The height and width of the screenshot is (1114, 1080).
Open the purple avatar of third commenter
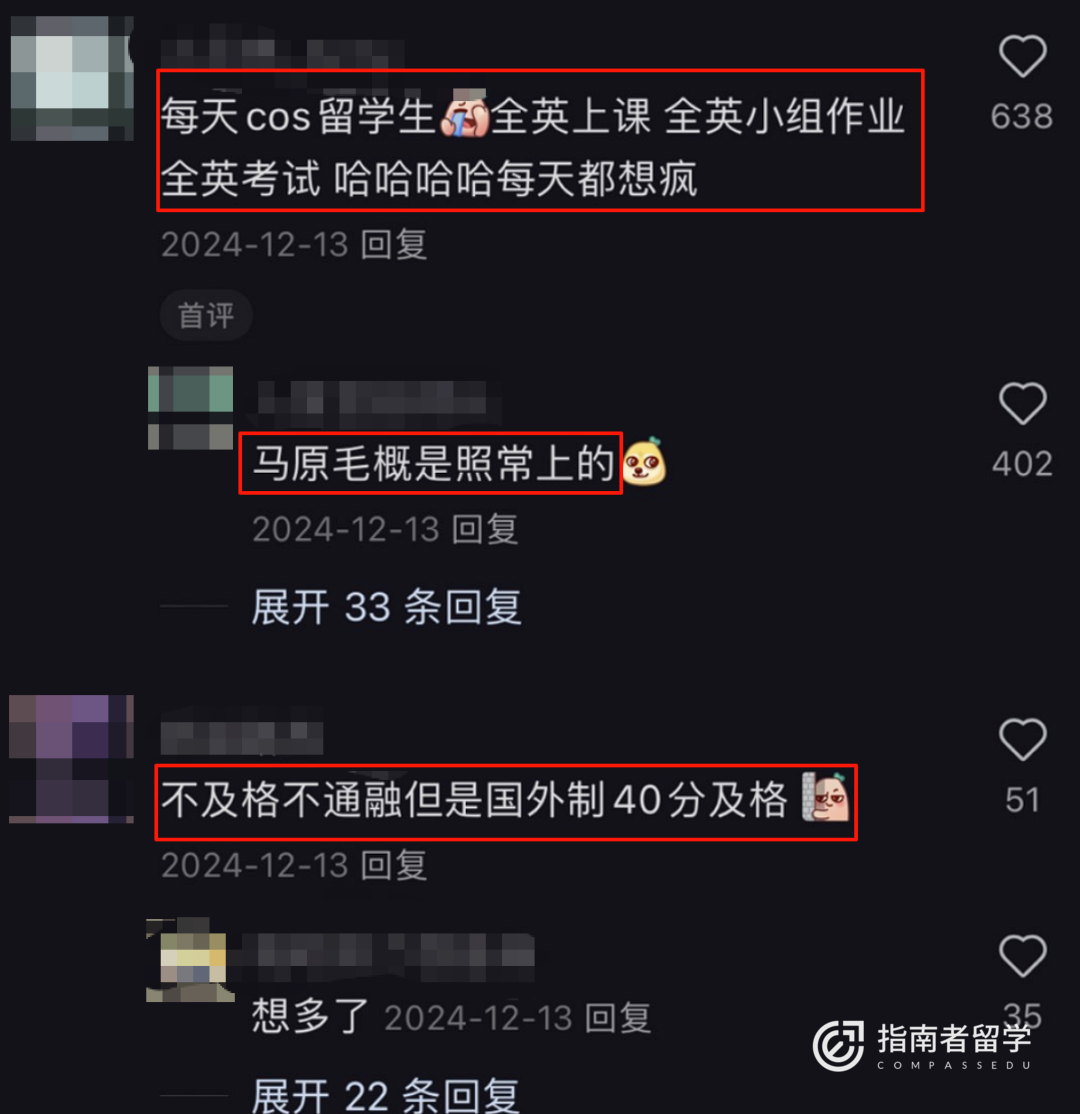[x=71, y=759]
